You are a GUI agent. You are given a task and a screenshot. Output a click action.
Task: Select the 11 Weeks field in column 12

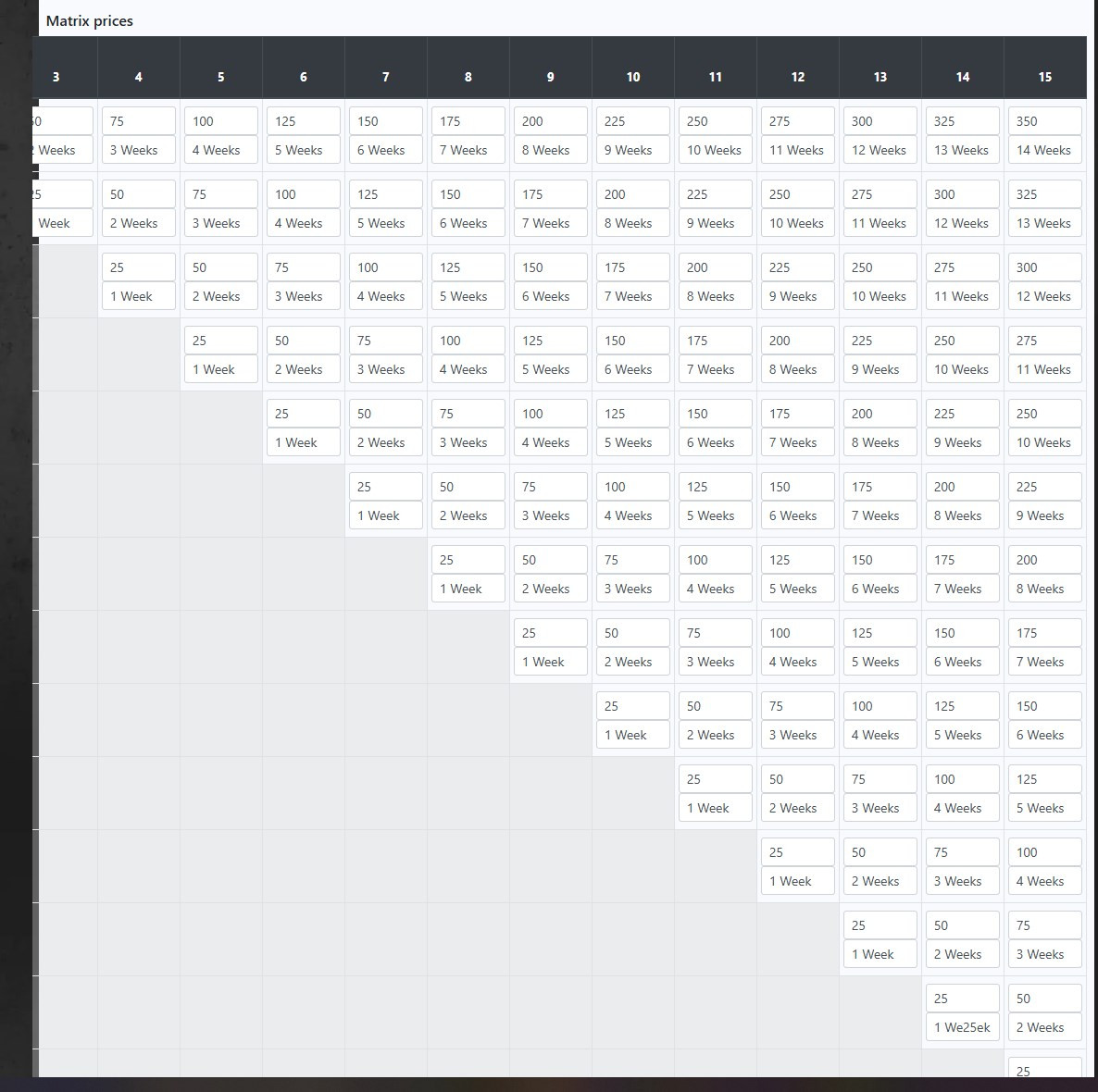pyautogui.click(x=798, y=150)
